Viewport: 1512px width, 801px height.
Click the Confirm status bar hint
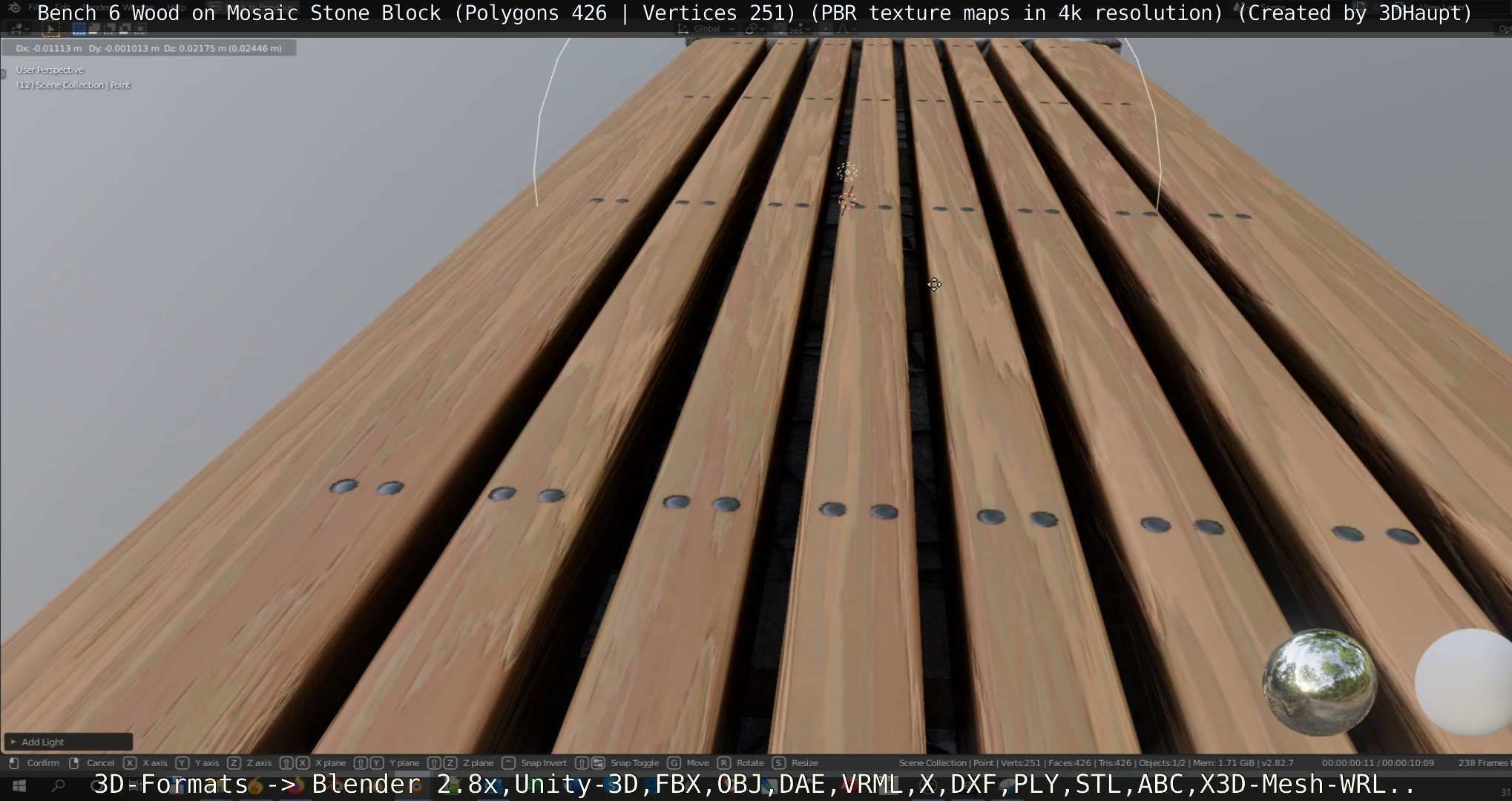click(42, 762)
